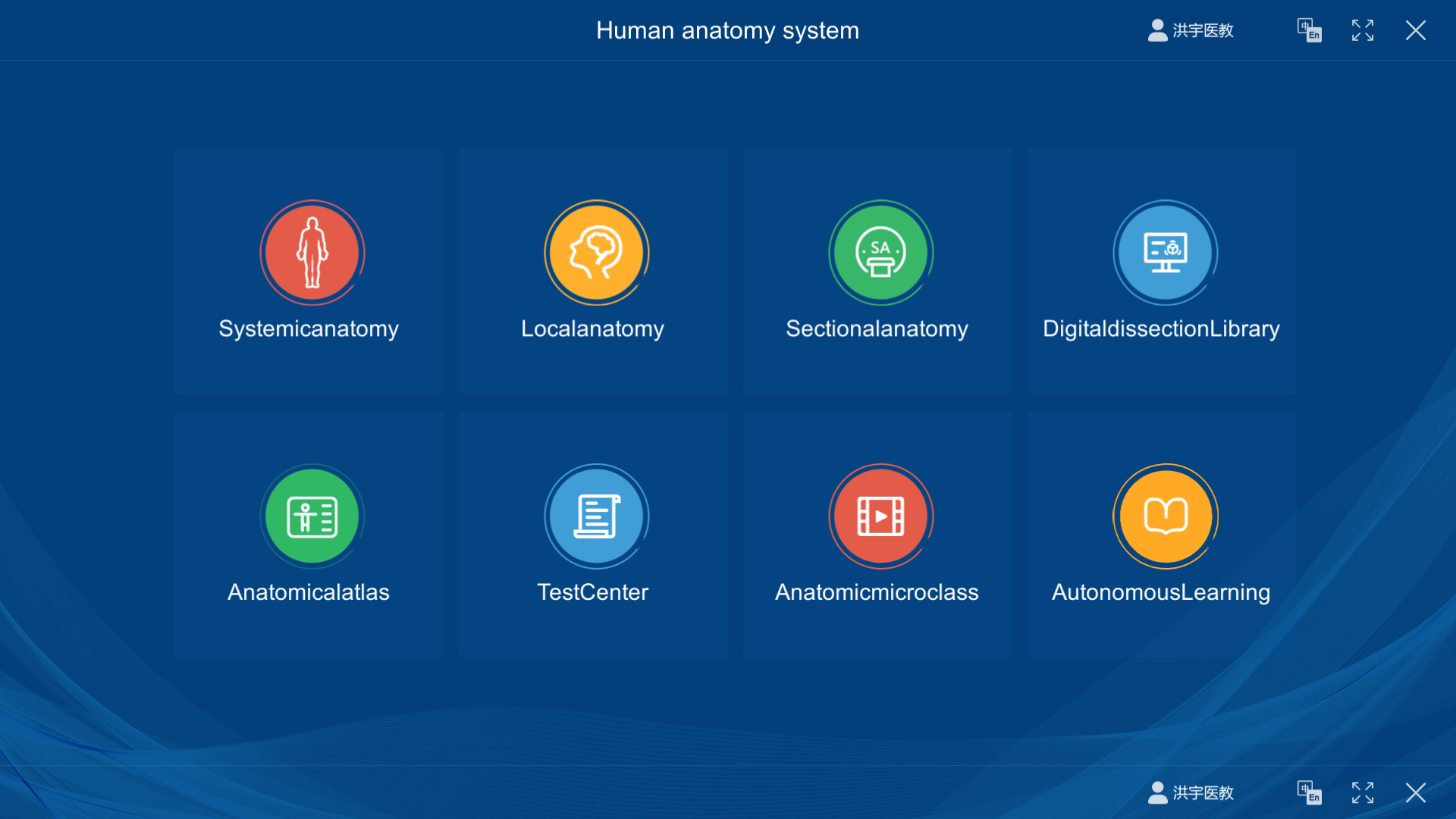The height and width of the screenshot is (819, 1456).
Task: Click the Anatomicalatlas label
Action: point(309,592)
